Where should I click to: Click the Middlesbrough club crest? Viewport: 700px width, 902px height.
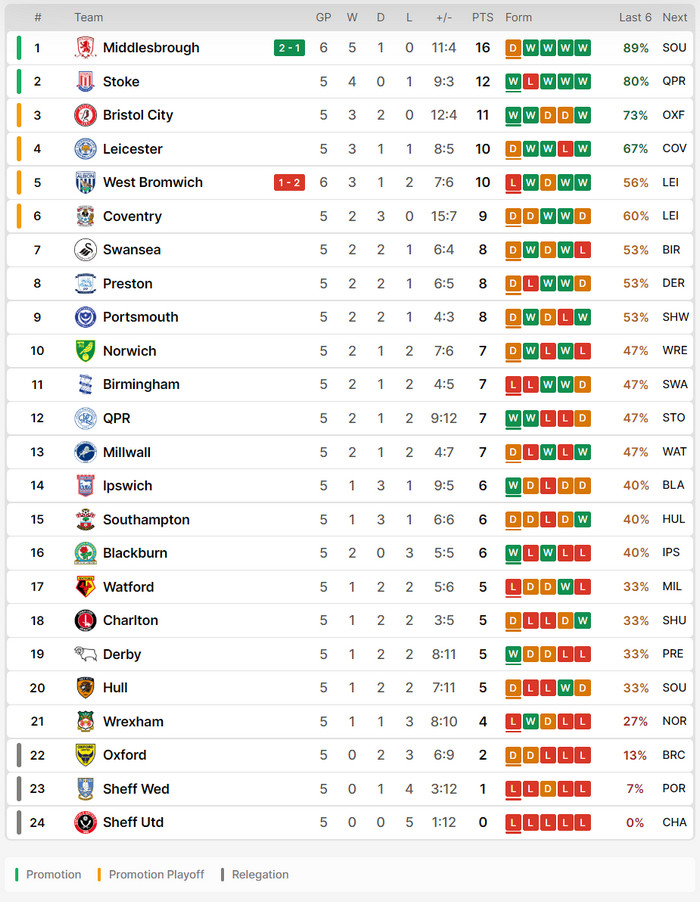click(85, 48)
